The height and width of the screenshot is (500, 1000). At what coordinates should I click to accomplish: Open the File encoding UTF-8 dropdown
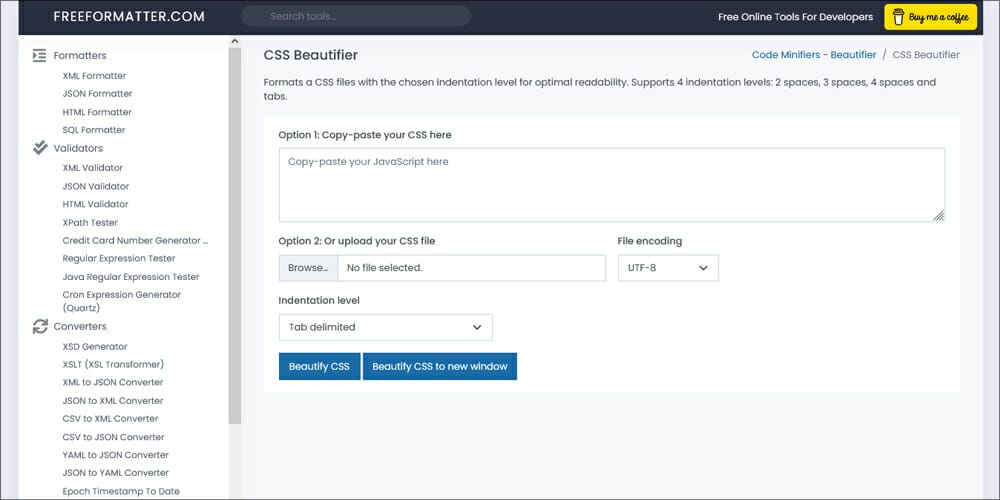coord(668,268)
